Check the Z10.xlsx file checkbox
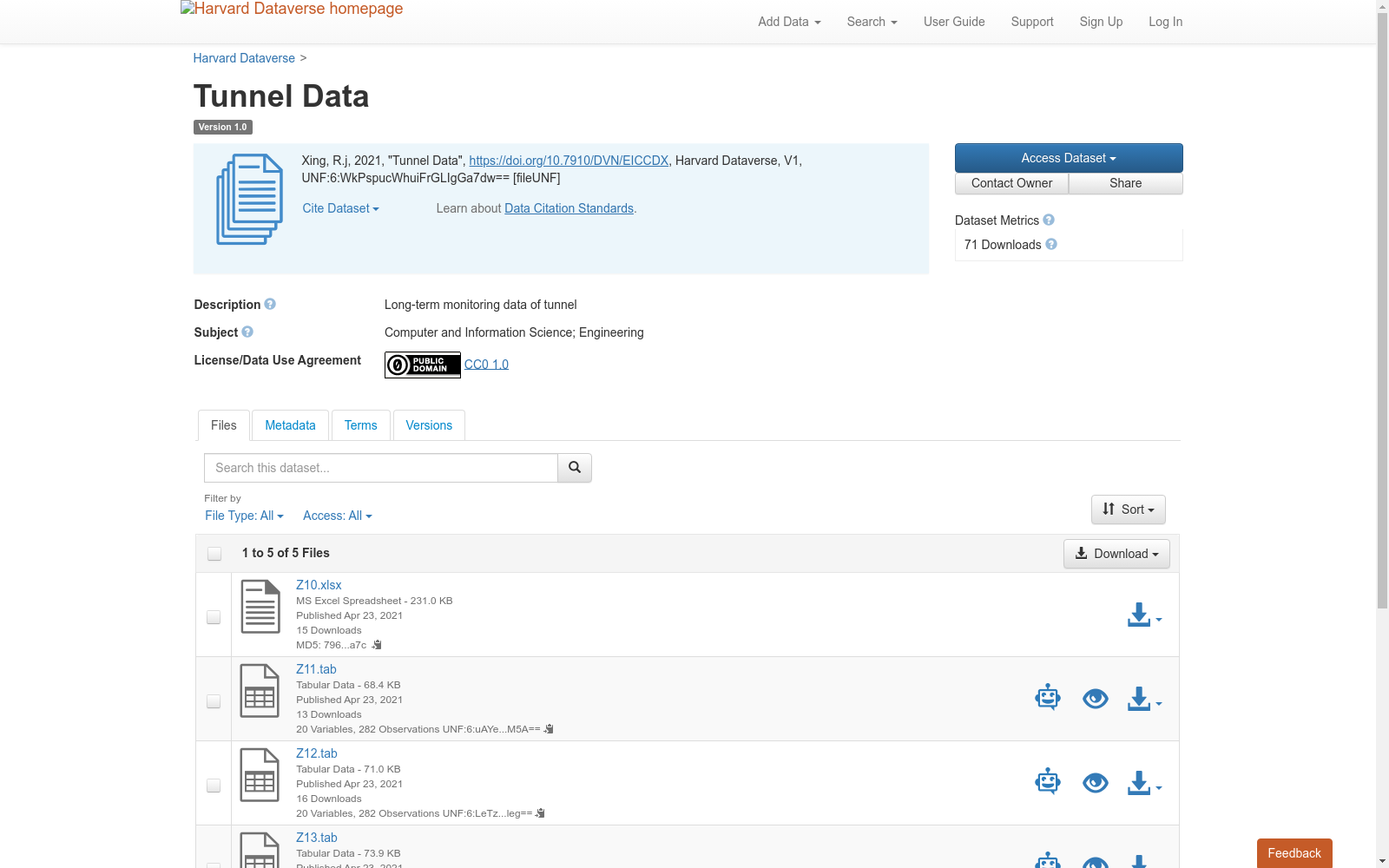 tap(214, 617)
